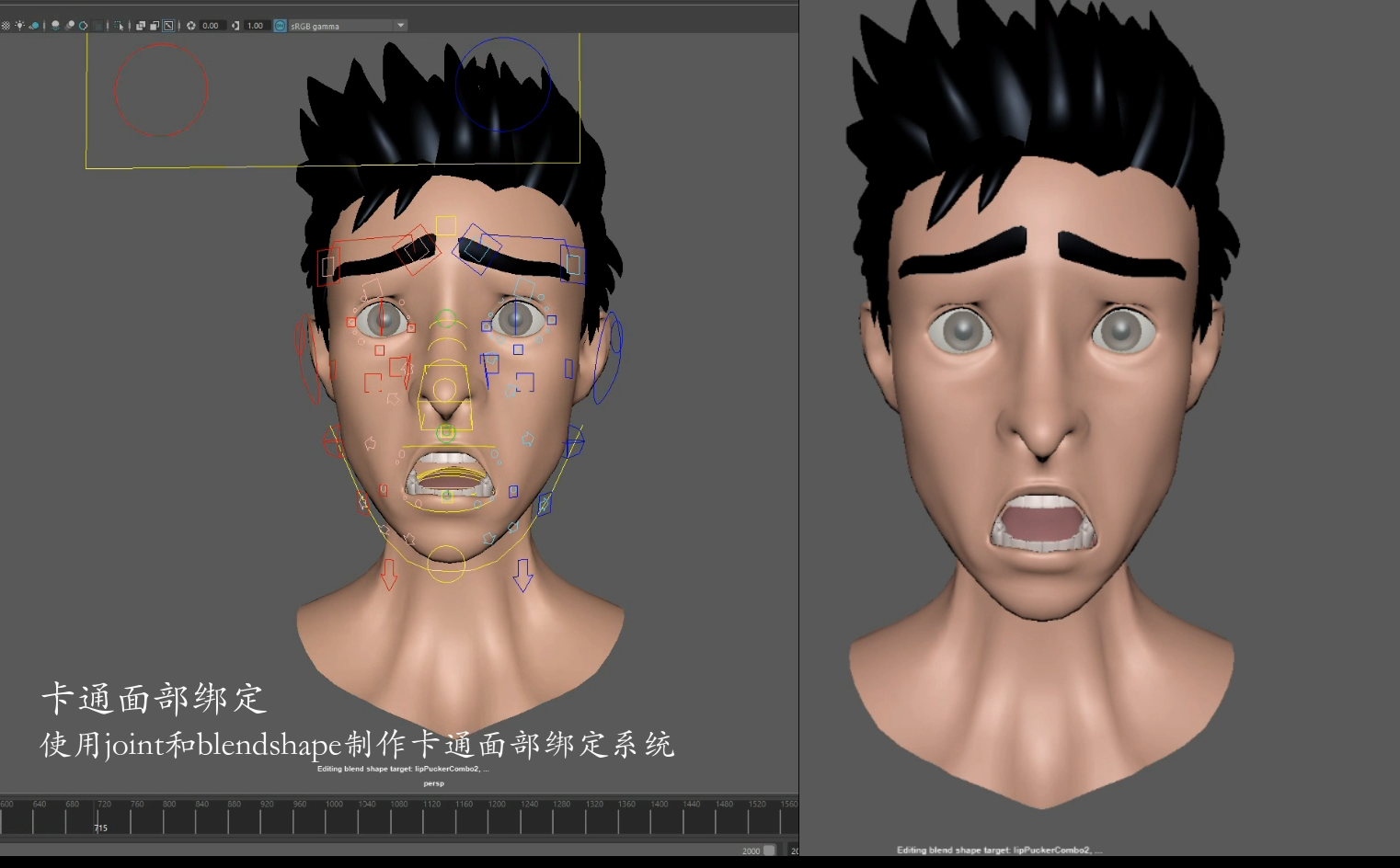The width and height of the screenshot is (1400, 868).
Task: Click the gamma value field 1.00
Action: pos(256,26)
